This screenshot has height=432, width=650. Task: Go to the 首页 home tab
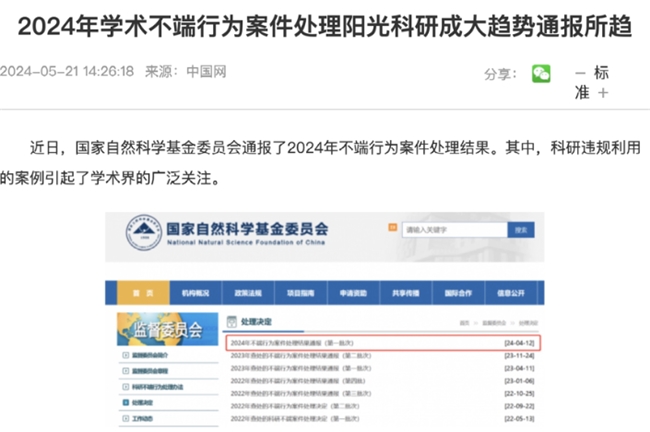[142, 293]
